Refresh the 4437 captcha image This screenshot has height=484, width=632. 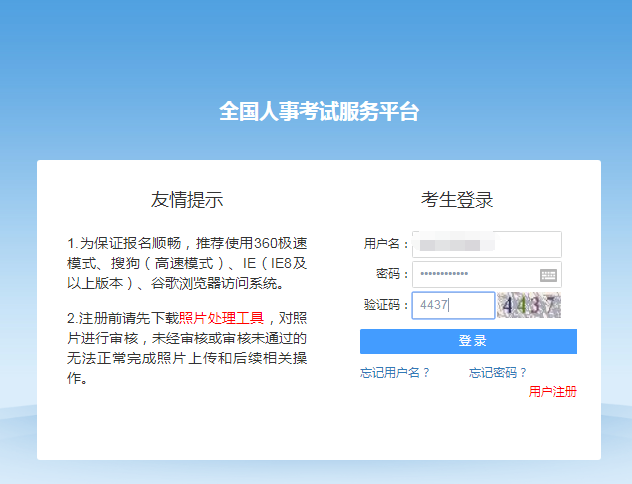click(529, 305)
